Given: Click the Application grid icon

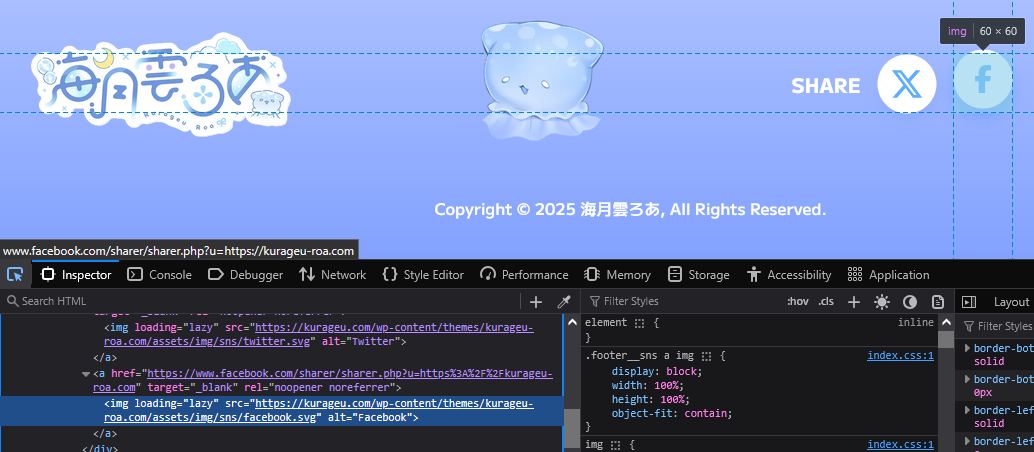Looking at the screenshot, I should 855,274.
